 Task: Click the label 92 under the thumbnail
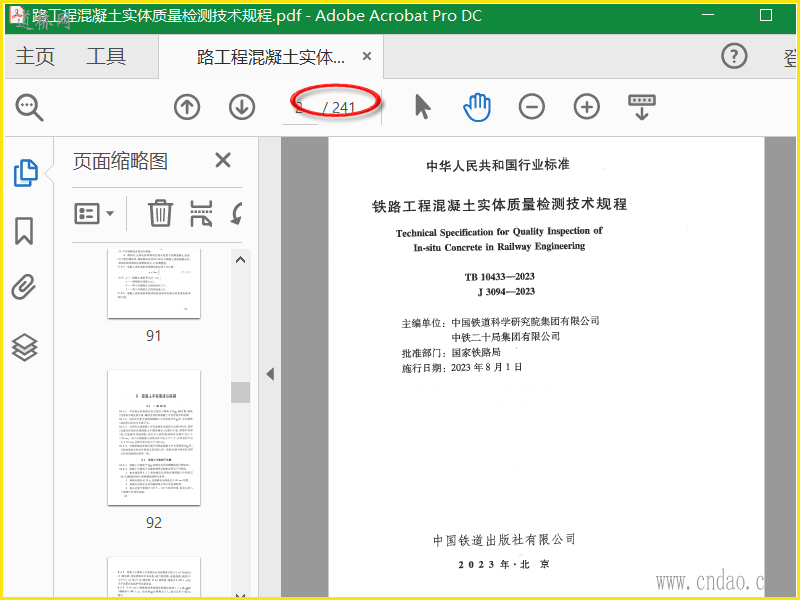click(x=154, y=522)
